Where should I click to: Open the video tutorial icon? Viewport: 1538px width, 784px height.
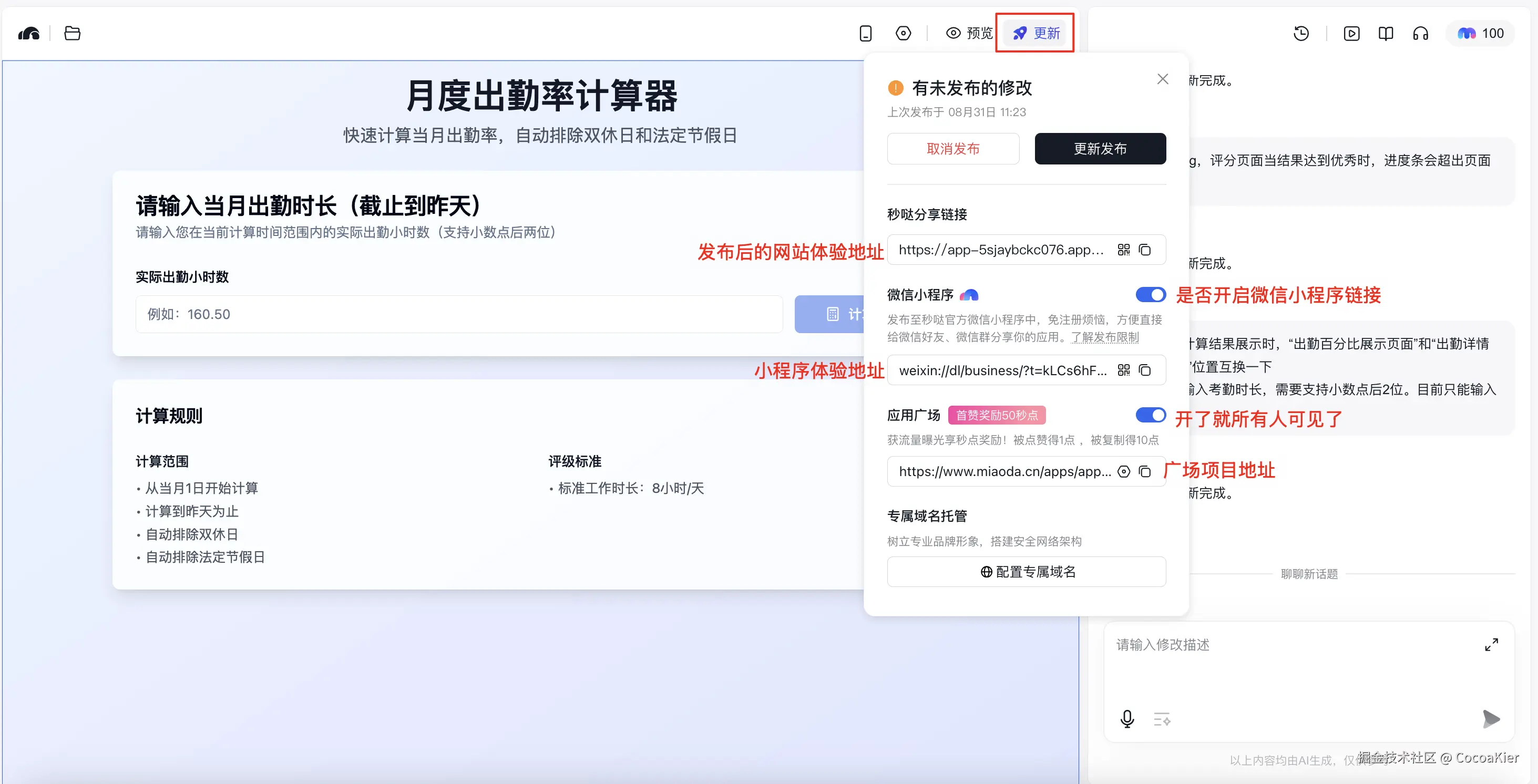click(1352, 34)
